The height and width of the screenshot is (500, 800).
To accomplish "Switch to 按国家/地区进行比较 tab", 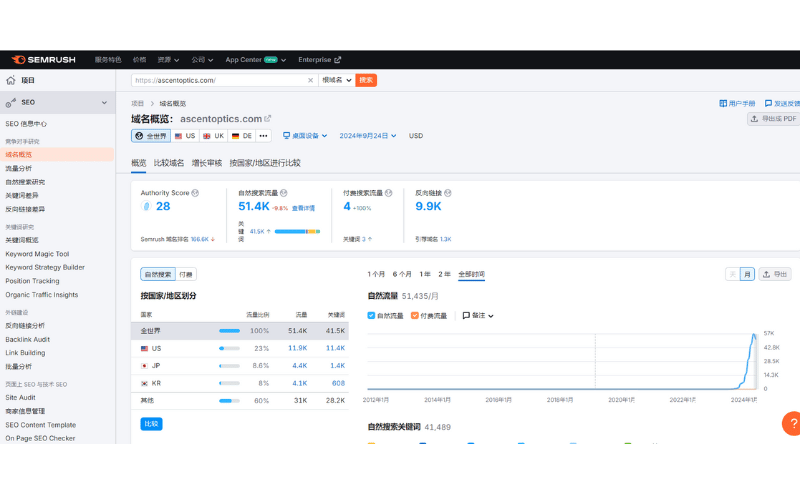I will (x=265, y=163).
